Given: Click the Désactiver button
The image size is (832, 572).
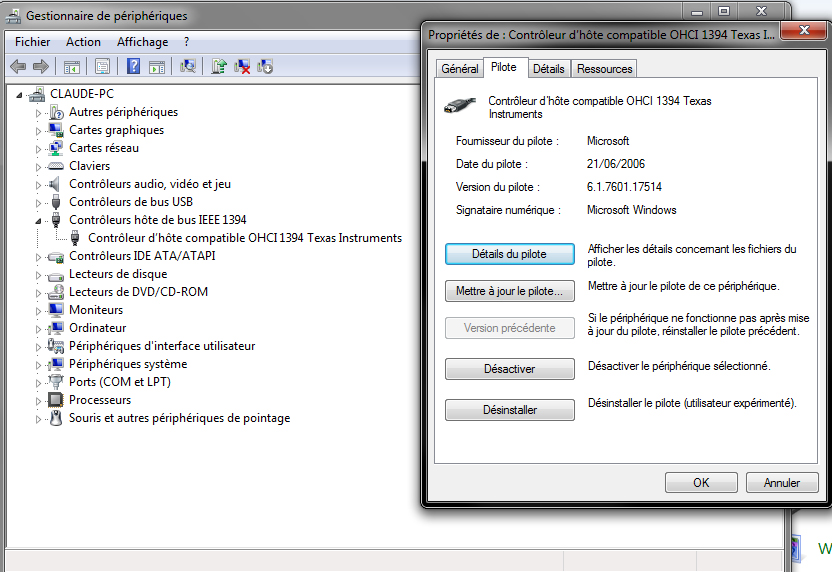Looking at the screenshot, I should 509,369.
